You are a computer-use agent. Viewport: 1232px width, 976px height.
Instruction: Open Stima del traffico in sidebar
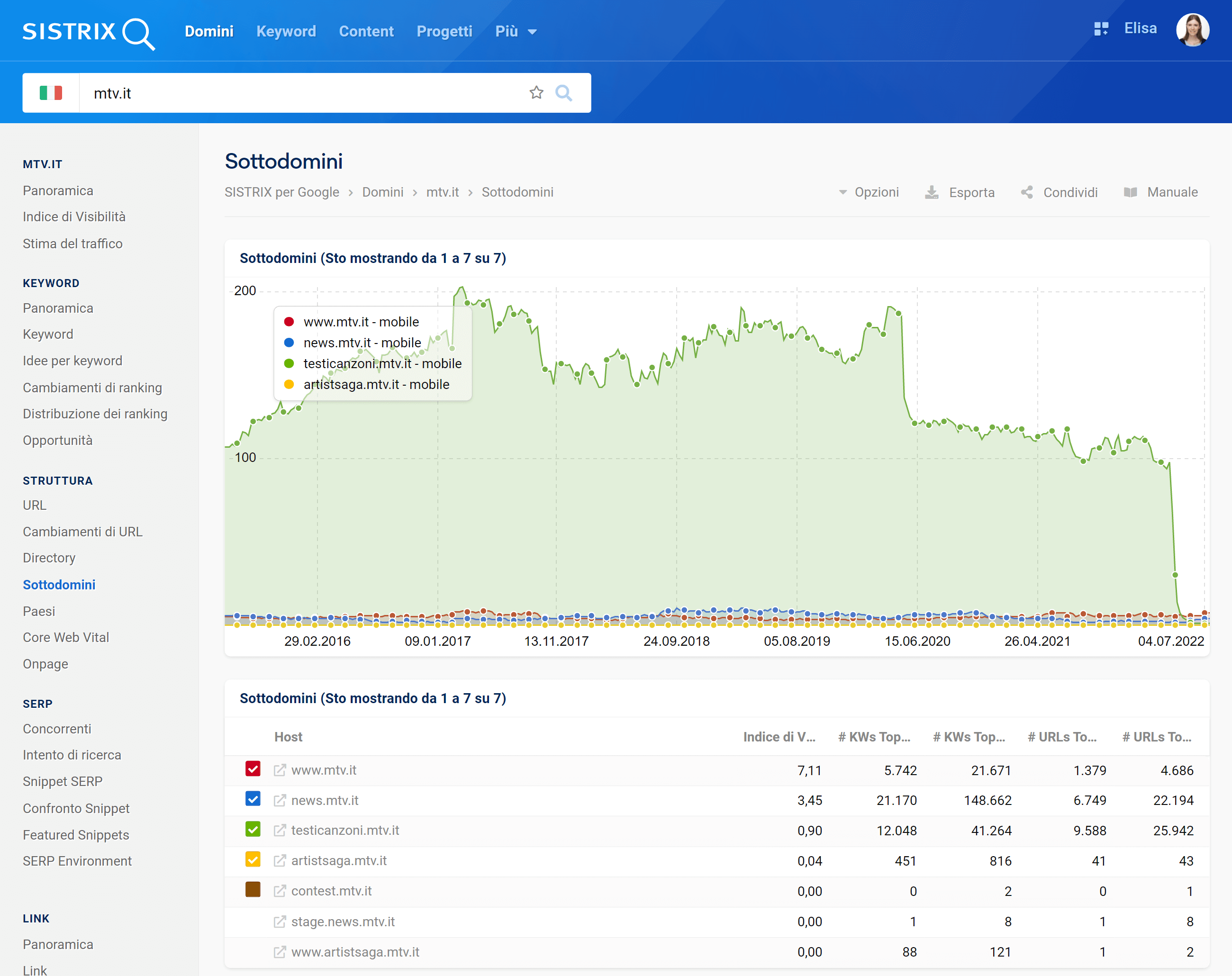(72, 244)
